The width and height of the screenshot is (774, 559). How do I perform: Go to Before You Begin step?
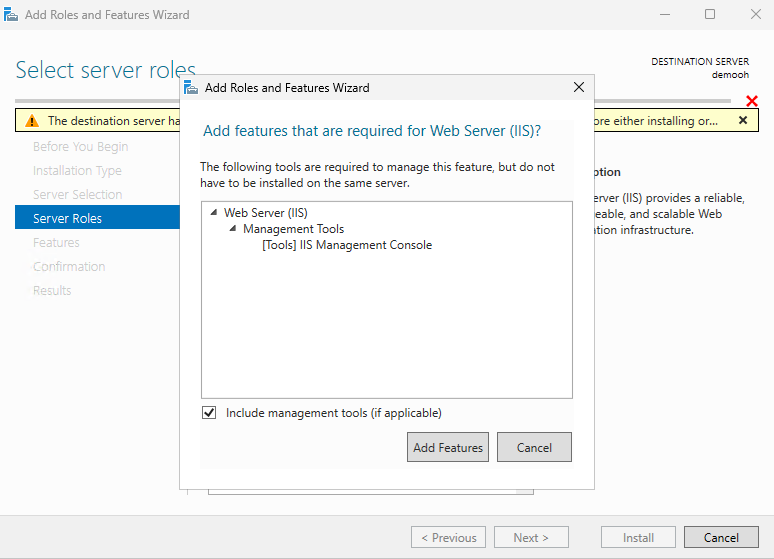pos(80,147)
